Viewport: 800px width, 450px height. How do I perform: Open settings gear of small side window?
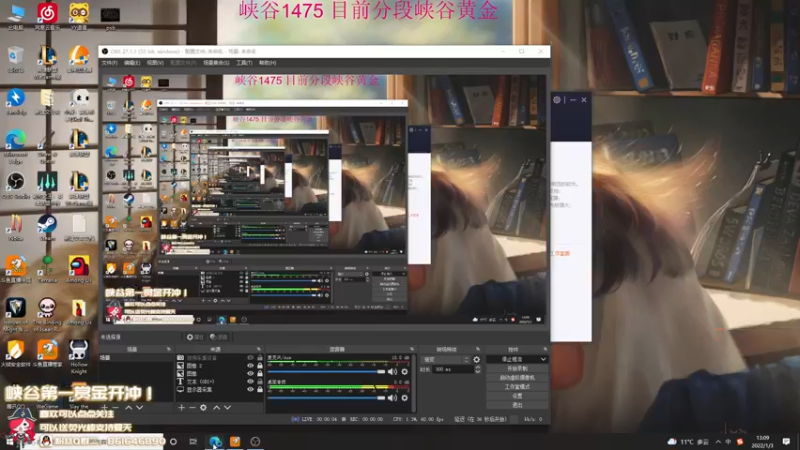557,99
